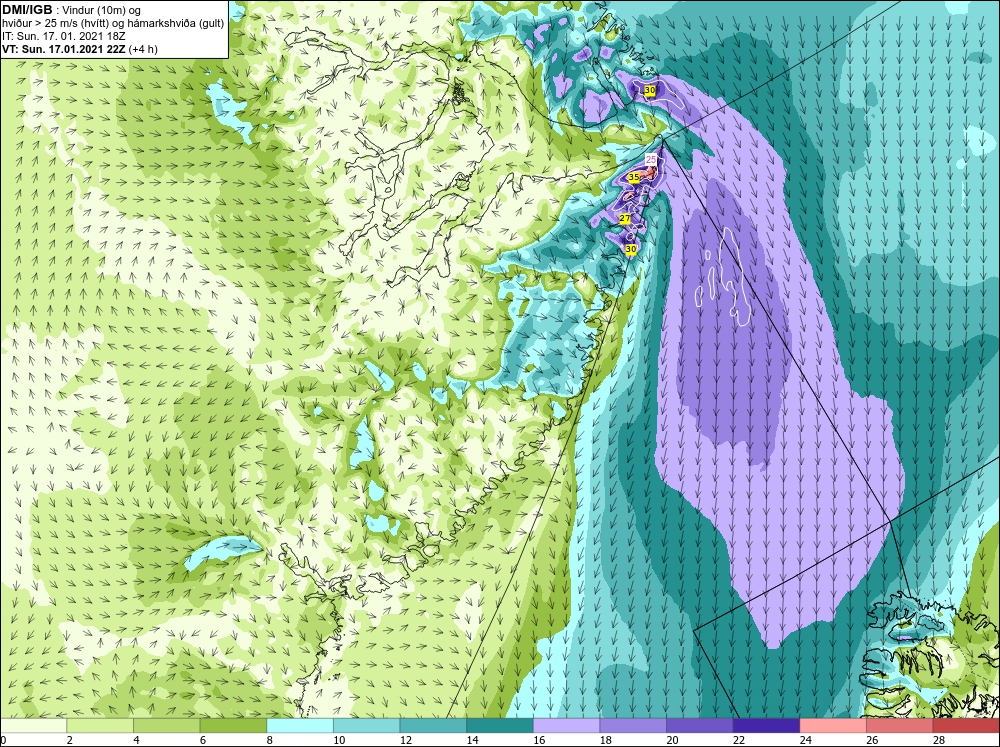
Task: Click the legend scale number 8
Action: pos(269,740)
